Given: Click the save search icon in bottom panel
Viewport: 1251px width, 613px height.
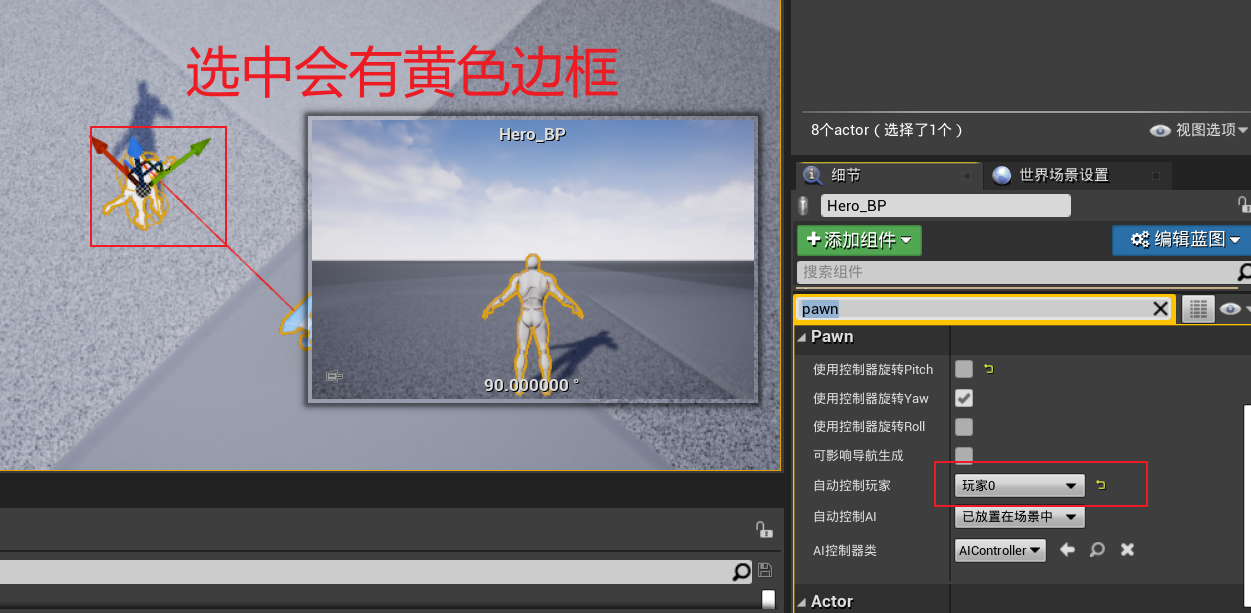Looking at the screenshot, I should pos(765,571).
